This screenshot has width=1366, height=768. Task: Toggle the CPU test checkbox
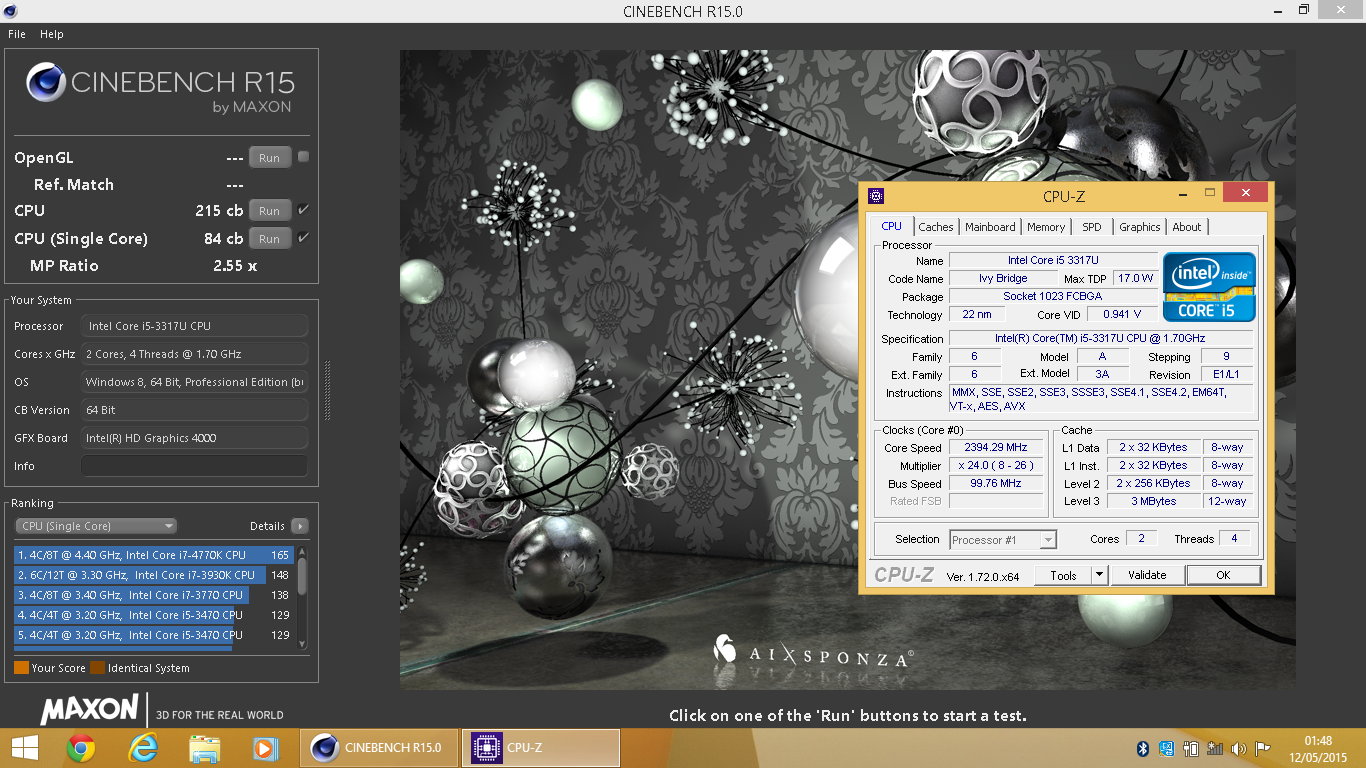point(303,210)
